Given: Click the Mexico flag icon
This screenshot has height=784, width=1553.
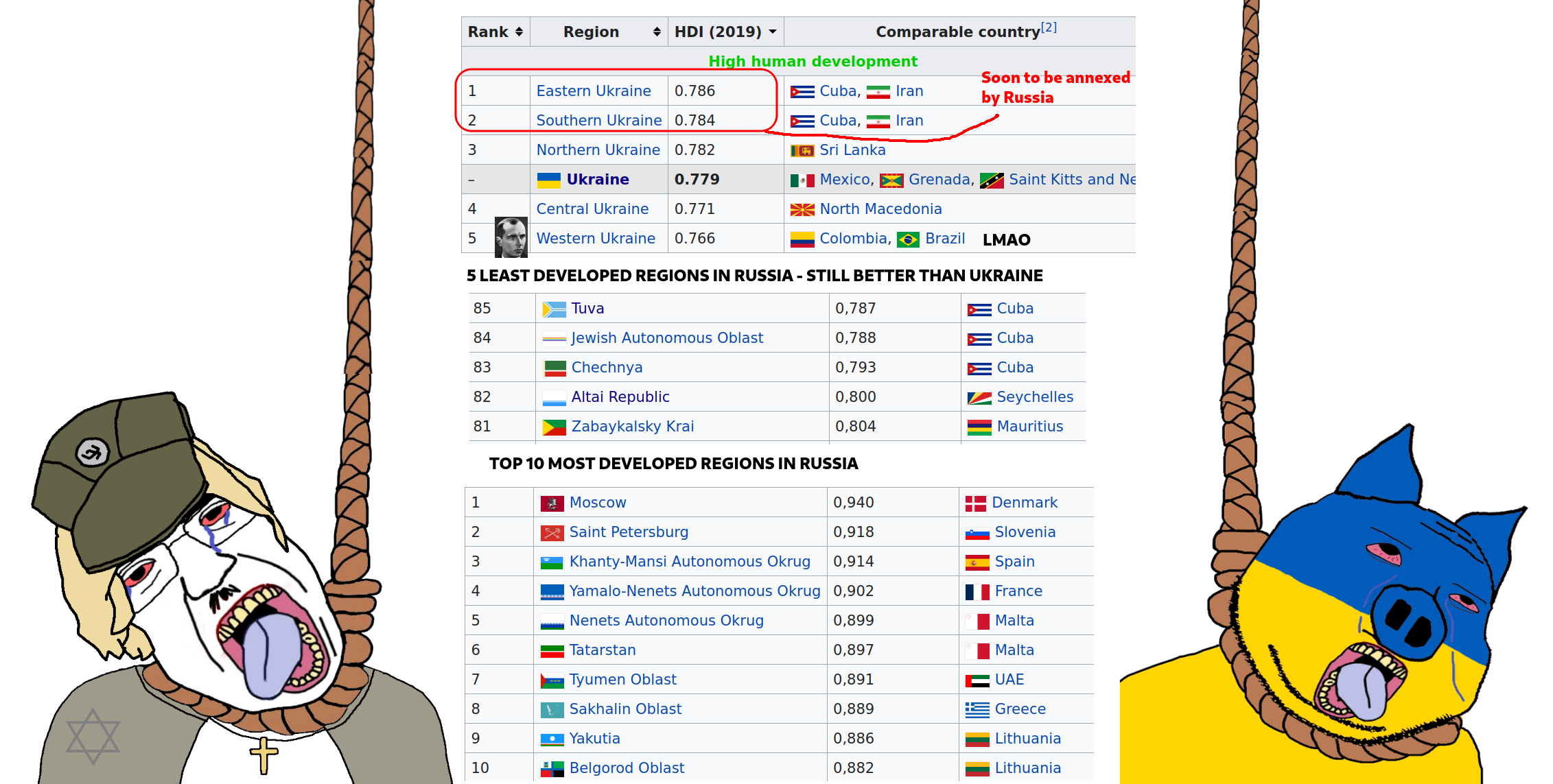Looking at the screenshot, I should [802, 180].
